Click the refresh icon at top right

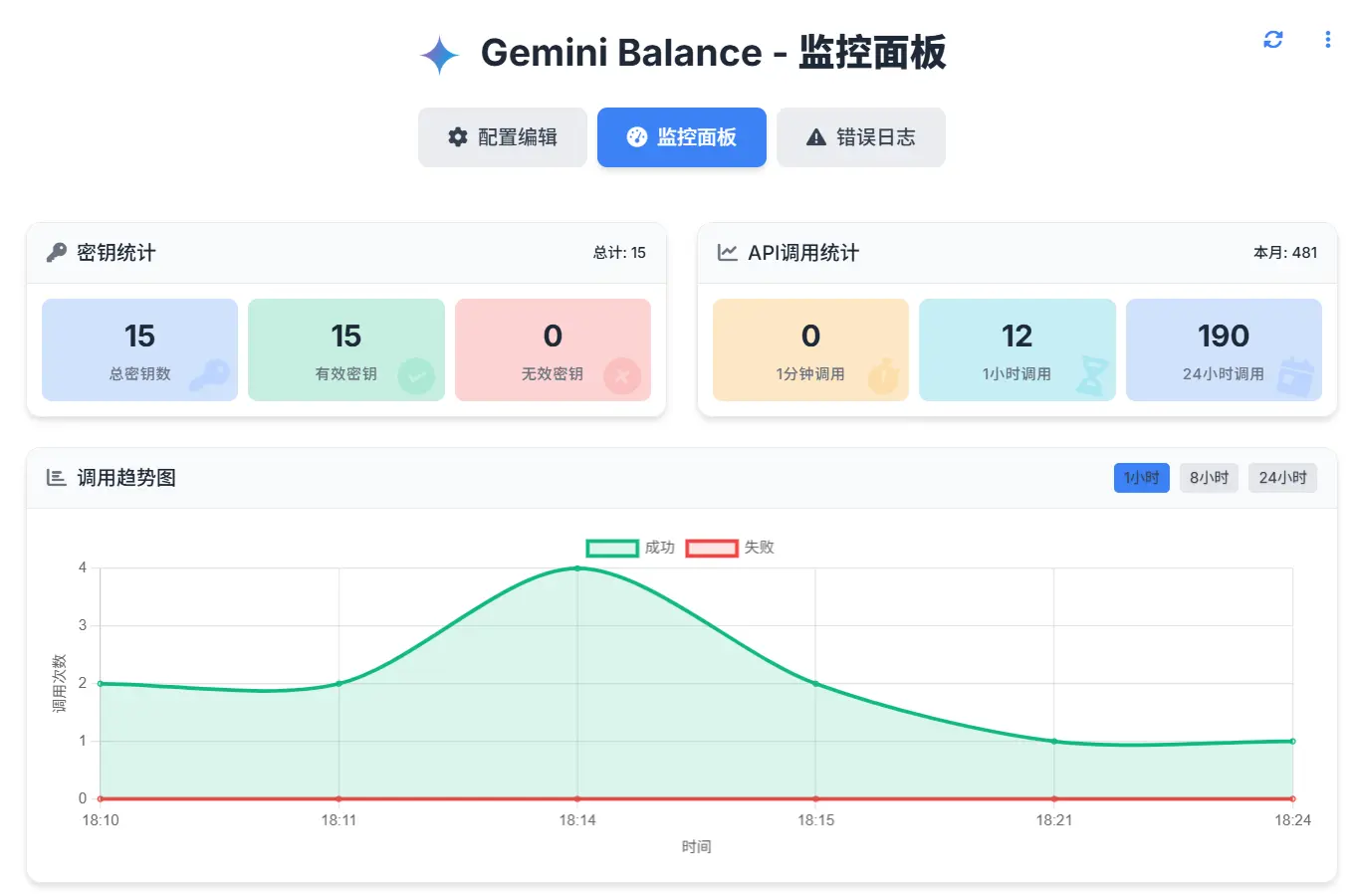tap(1272, 40)
